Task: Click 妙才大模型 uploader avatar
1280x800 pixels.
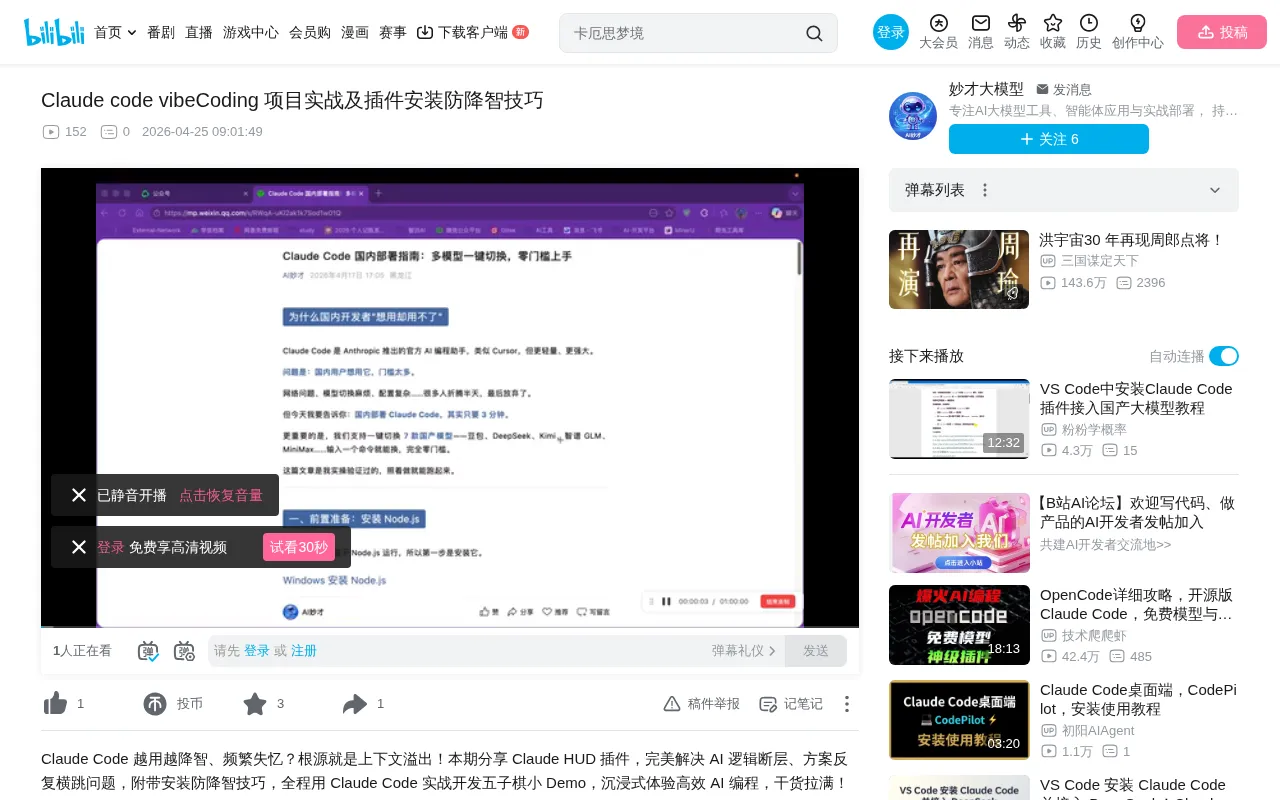Action: pyautogui.click(x=913, y=116)
